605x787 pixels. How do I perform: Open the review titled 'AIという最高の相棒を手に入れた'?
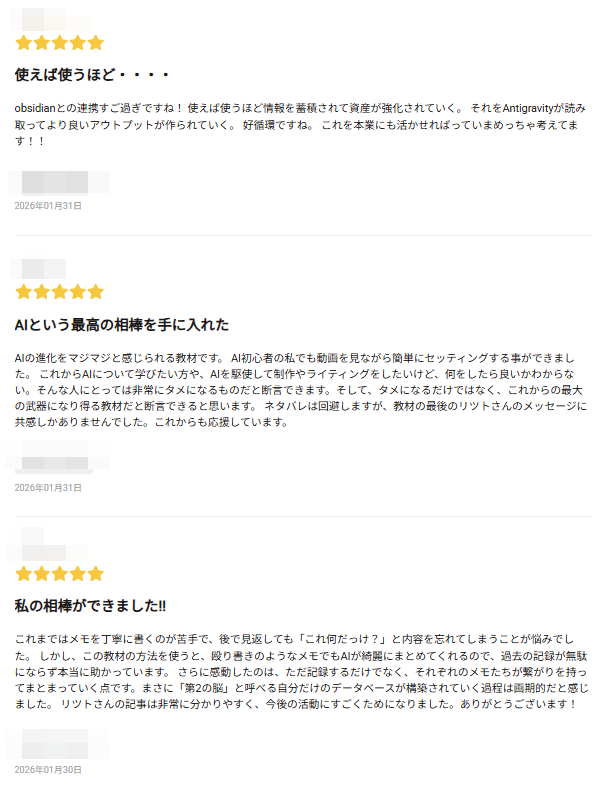(122, 325)
